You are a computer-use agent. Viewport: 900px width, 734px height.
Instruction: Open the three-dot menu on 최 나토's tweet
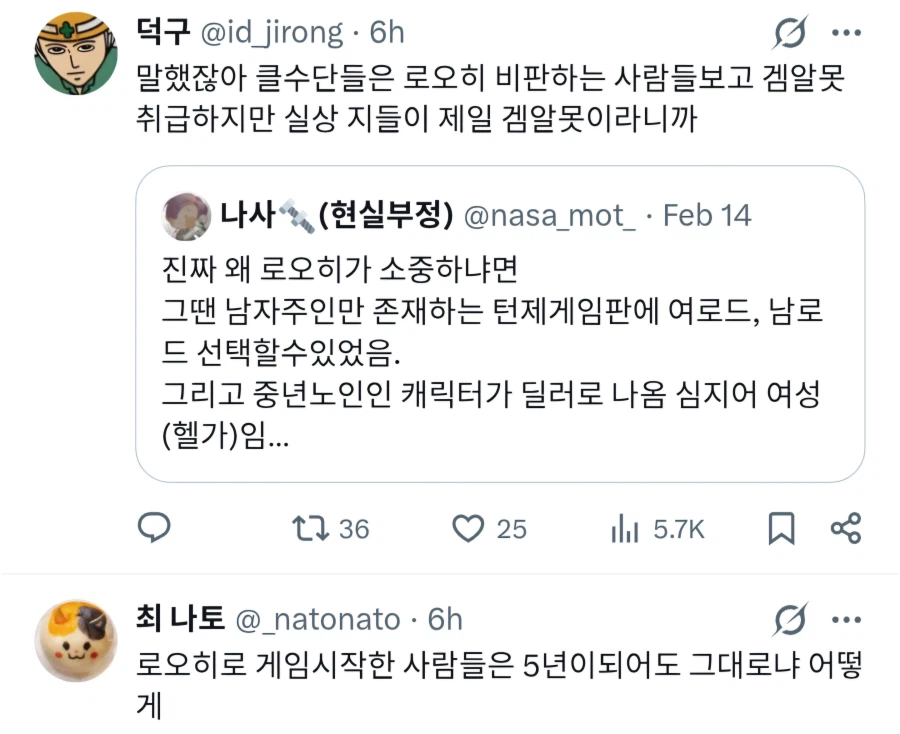[848, 621]
